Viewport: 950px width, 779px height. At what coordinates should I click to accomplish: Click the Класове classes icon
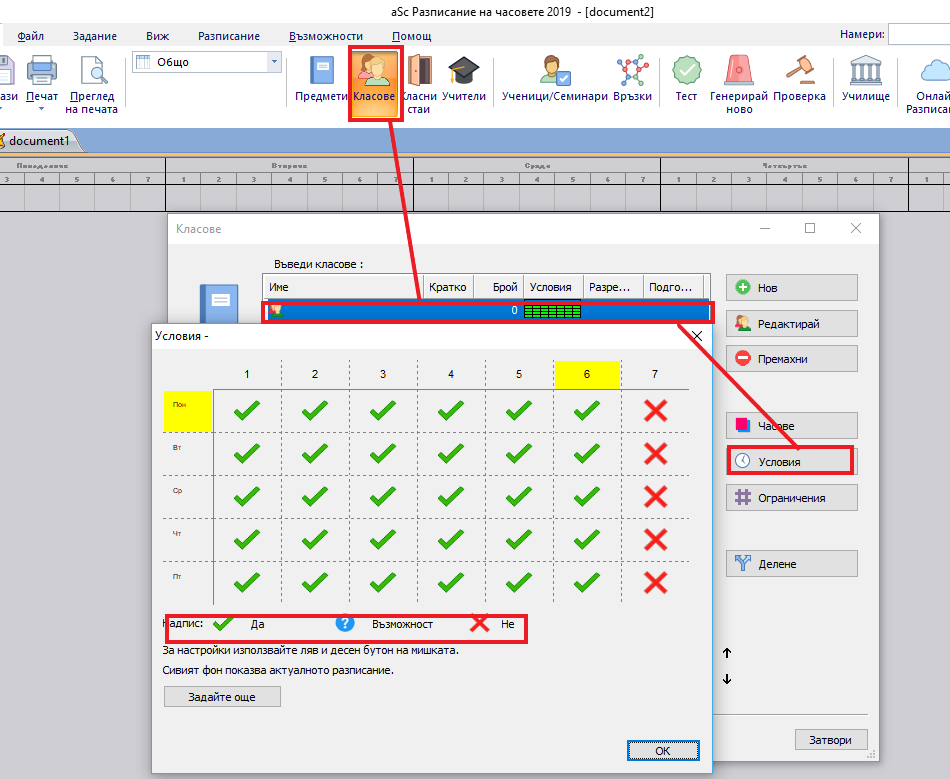(x=374, y=80)
